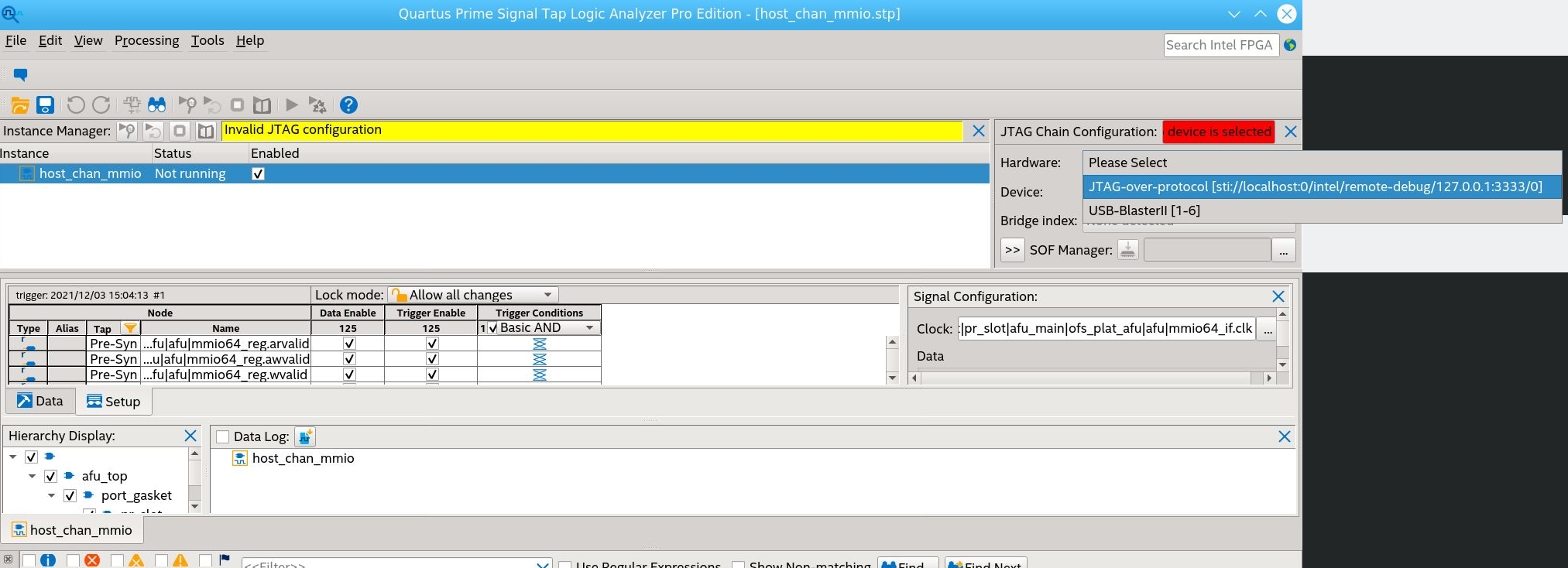Image resolution: width=1568 pixels, height=568 pixels.
Task: Toggle Data Enable for mmio64_reg.awvalid
Action: click(349, 359)
